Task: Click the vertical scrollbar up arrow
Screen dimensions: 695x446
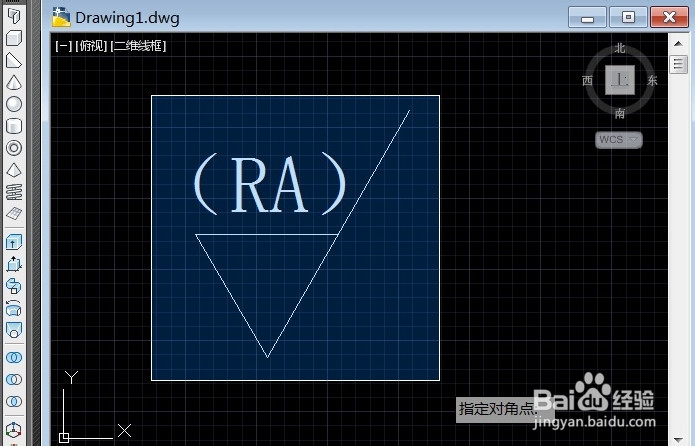Action: (678, 43)
